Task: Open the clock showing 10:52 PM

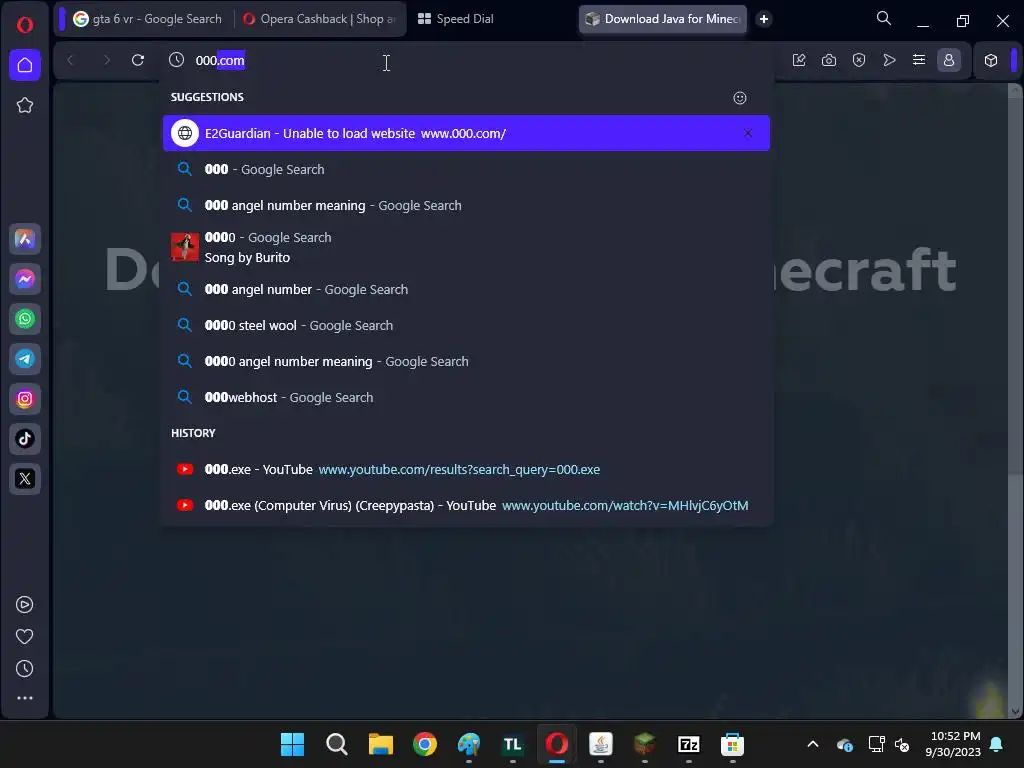Action: (x=953, y=744)
